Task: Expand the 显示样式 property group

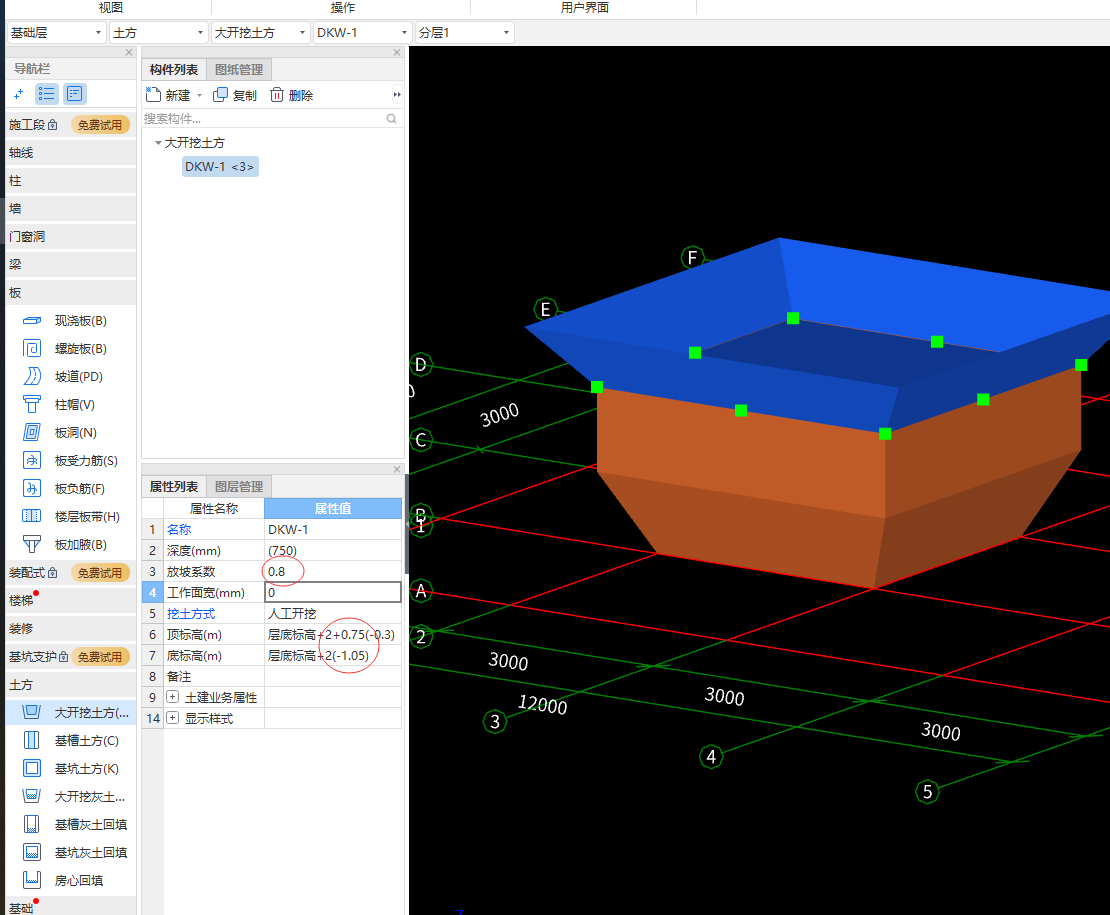Action: point(173,718)
